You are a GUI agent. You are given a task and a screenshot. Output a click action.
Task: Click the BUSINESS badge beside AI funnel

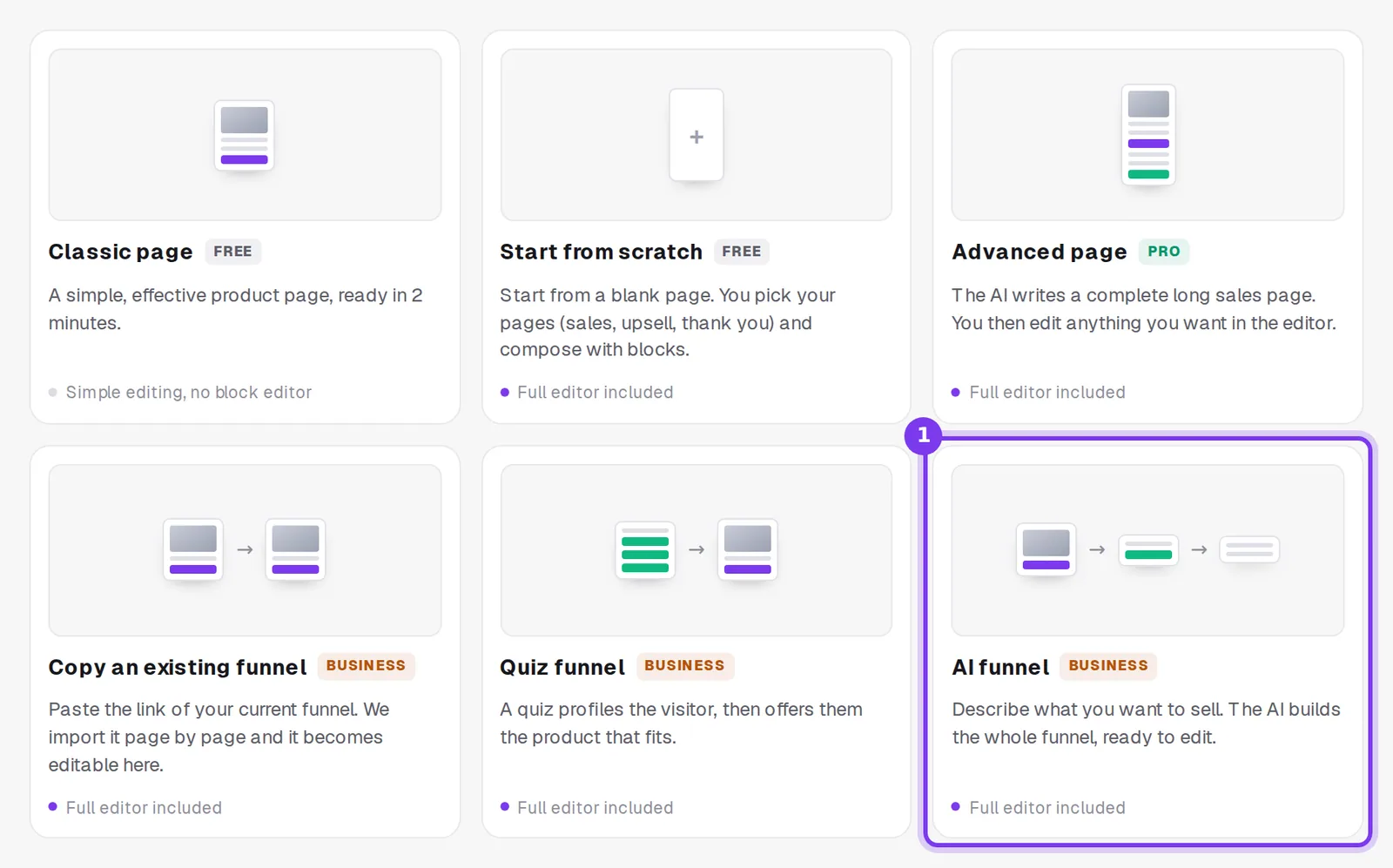(1108, 666)
